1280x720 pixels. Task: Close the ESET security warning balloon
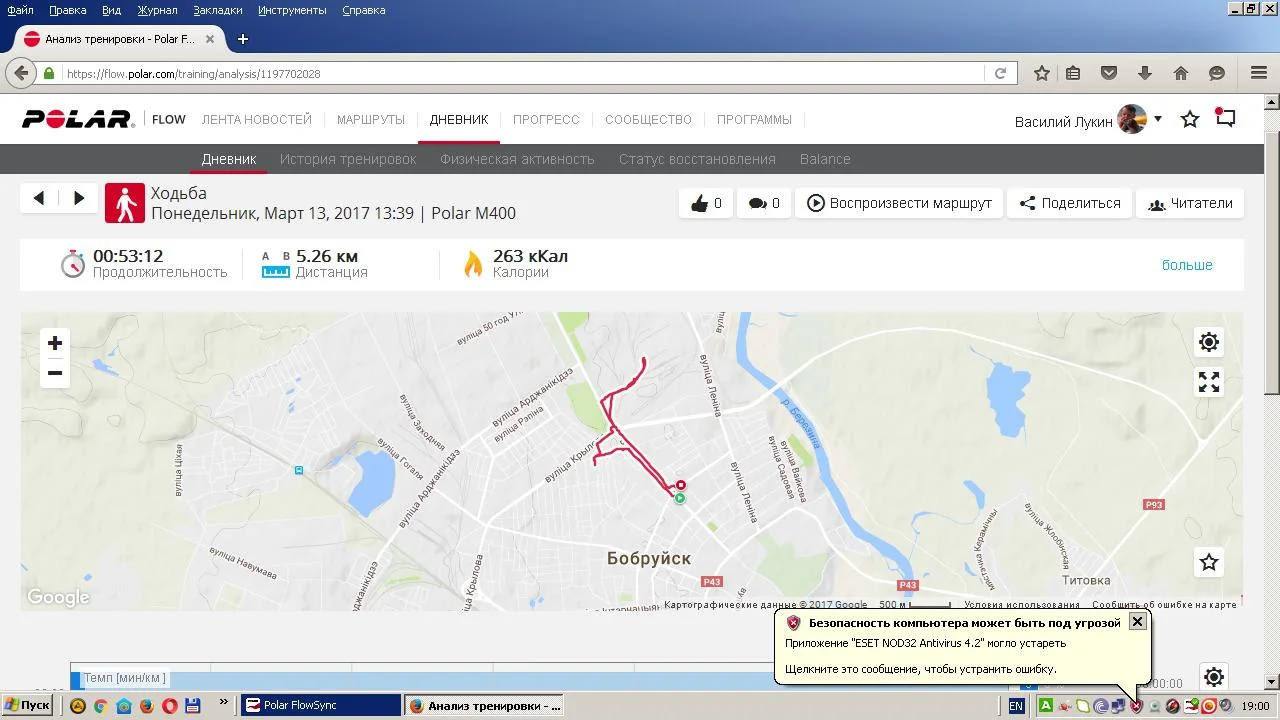click(x=1137, y=622)
